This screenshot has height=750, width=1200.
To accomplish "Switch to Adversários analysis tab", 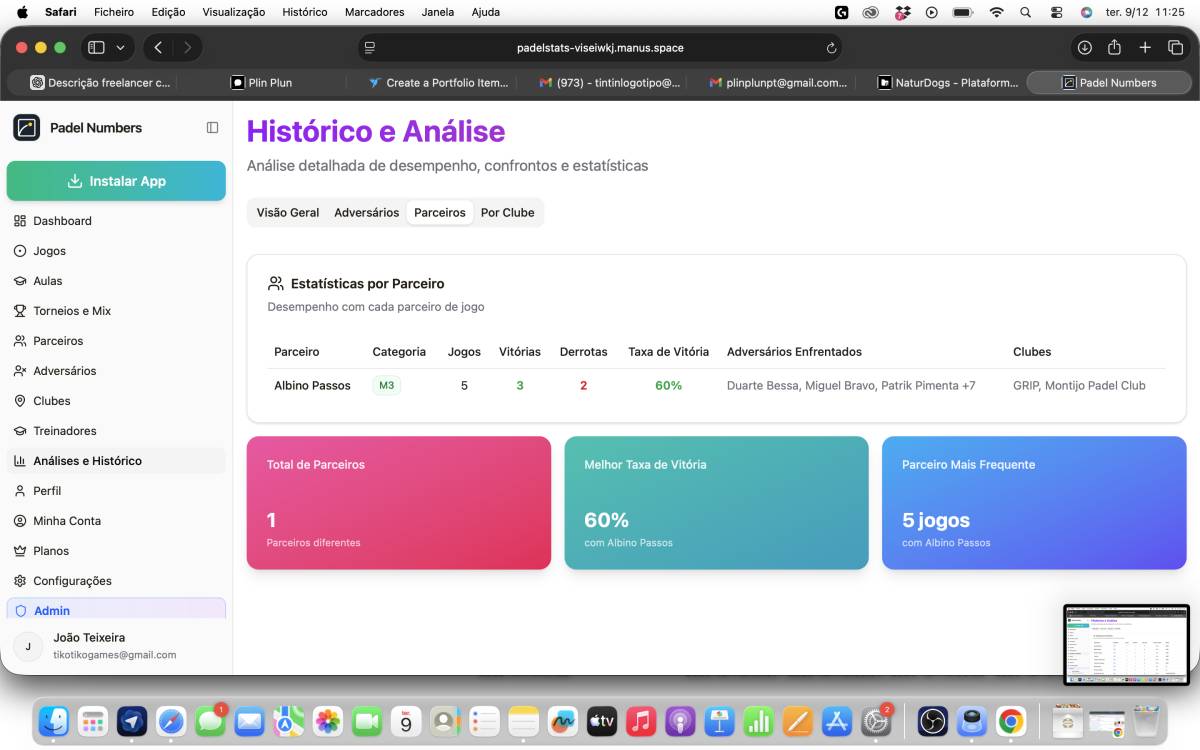I will [x=366, y=213].
